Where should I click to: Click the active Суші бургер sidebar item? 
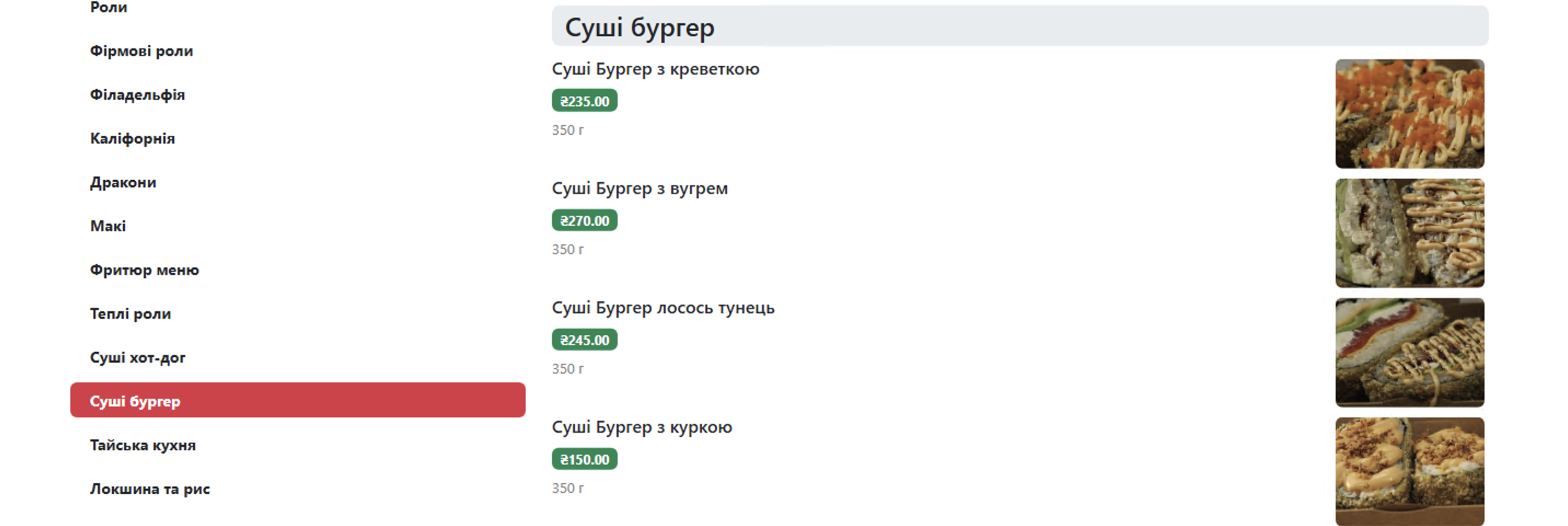click(x=298, y=401)
